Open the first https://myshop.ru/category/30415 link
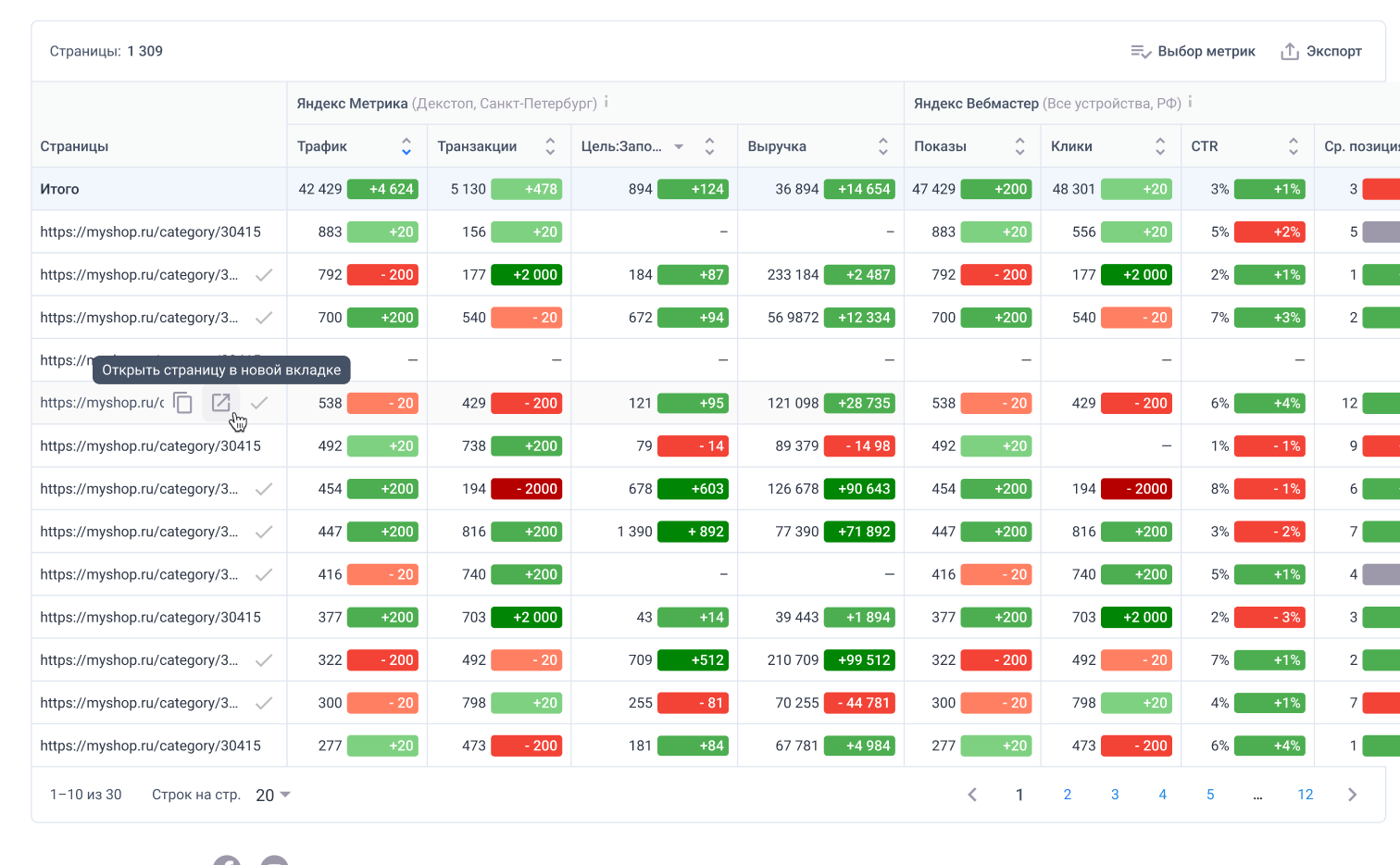This screenshot has height=865, width=1400. click(x=151, y=232)
